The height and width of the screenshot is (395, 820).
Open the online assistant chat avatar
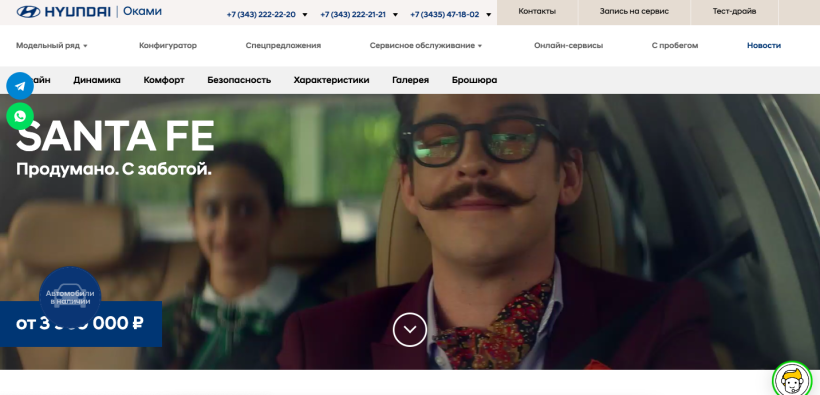click(792, 381)
